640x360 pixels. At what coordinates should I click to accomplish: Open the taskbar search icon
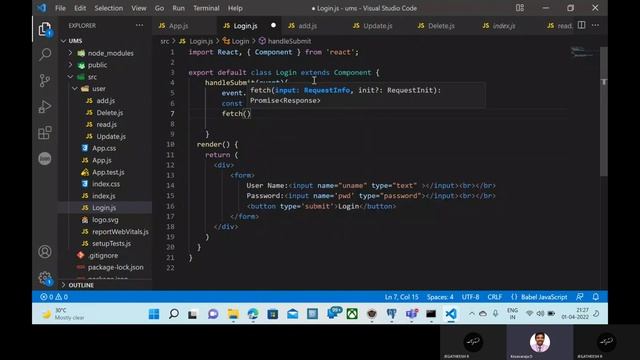pos(174,314)
